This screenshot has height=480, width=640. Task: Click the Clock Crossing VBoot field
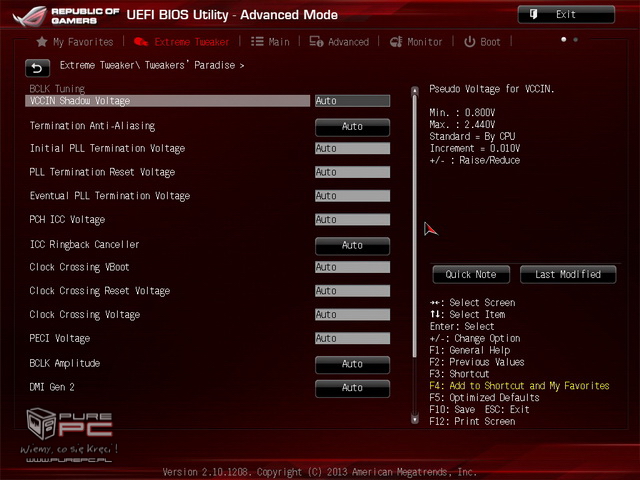(x=352, y=267)
